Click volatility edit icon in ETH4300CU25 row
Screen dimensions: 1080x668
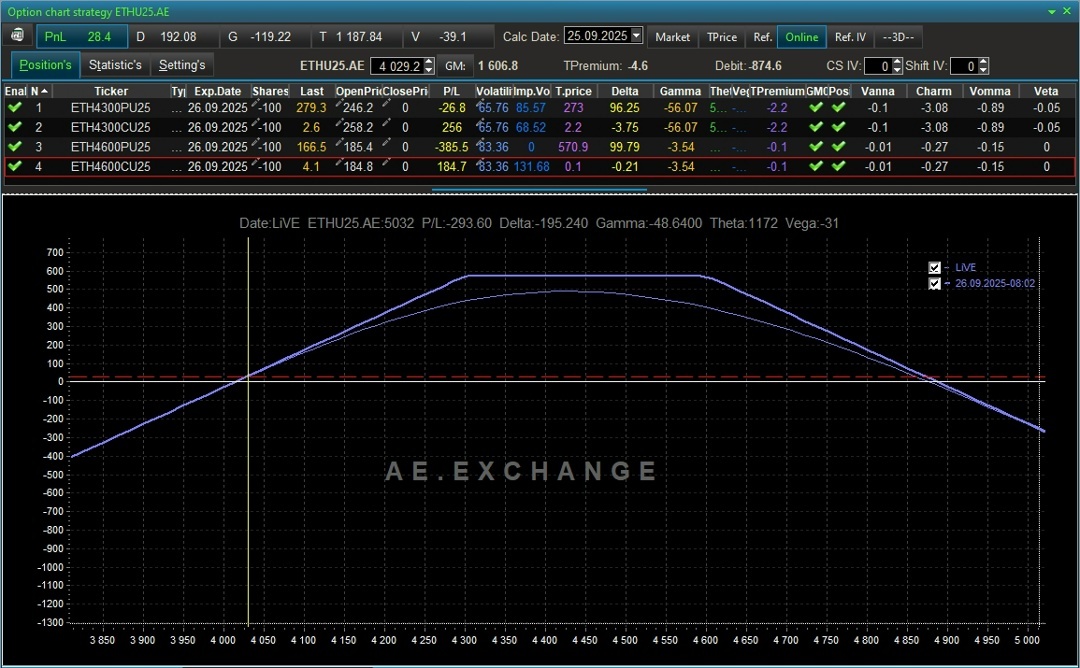480,123
